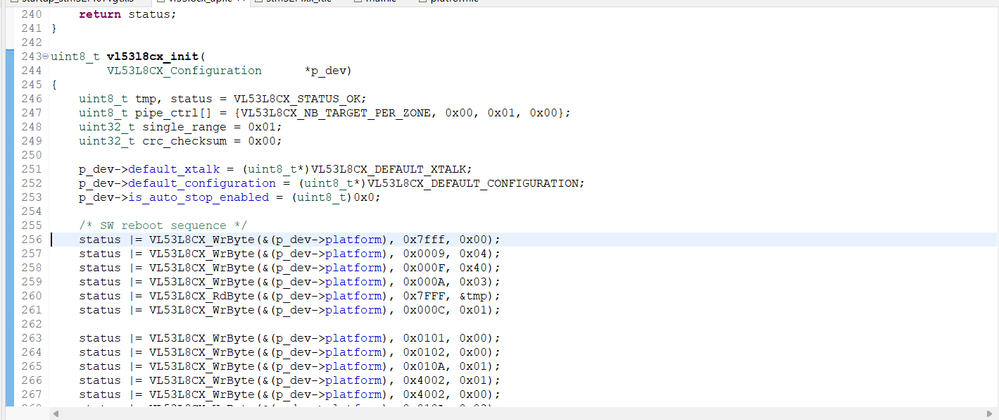Click 'status' variable on line 259
The image size is (999, 420).
[x=100, y=282]
